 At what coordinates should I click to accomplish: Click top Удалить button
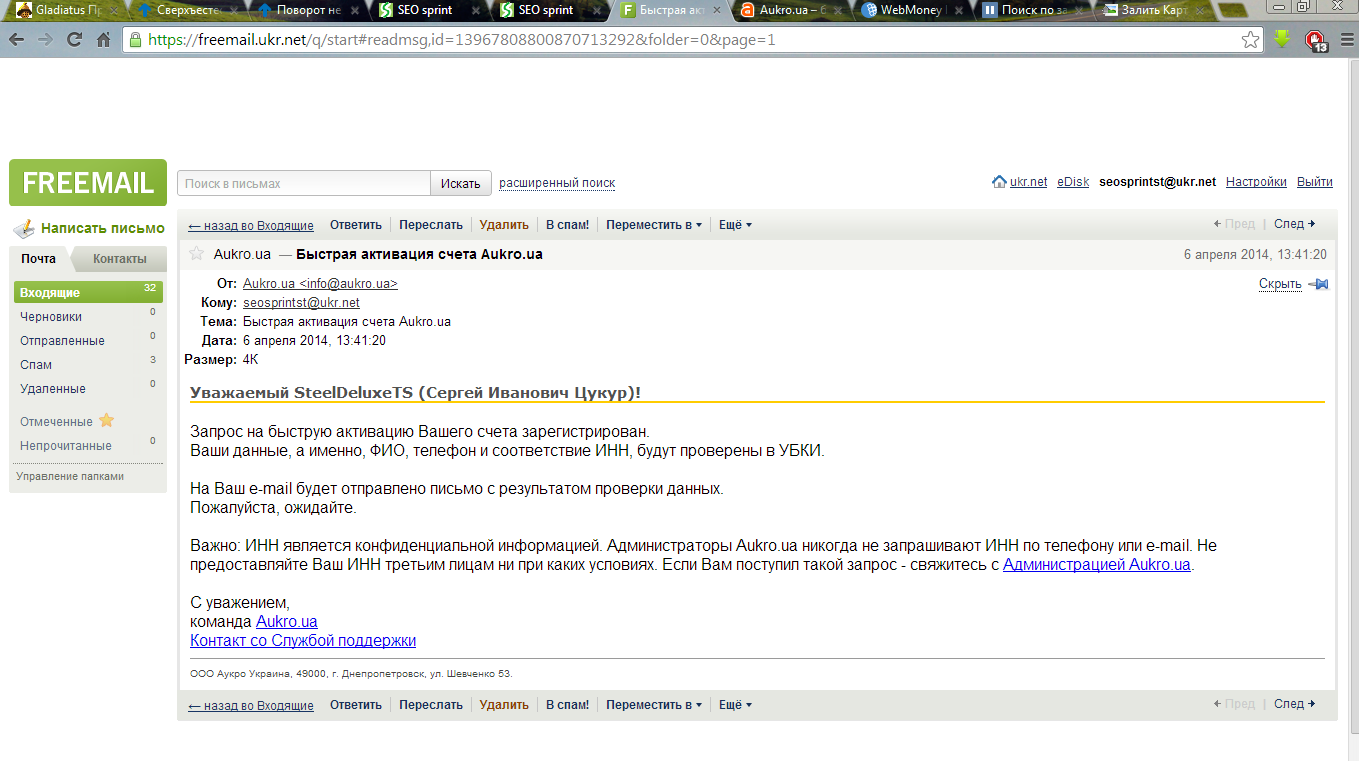coord(504,225)
